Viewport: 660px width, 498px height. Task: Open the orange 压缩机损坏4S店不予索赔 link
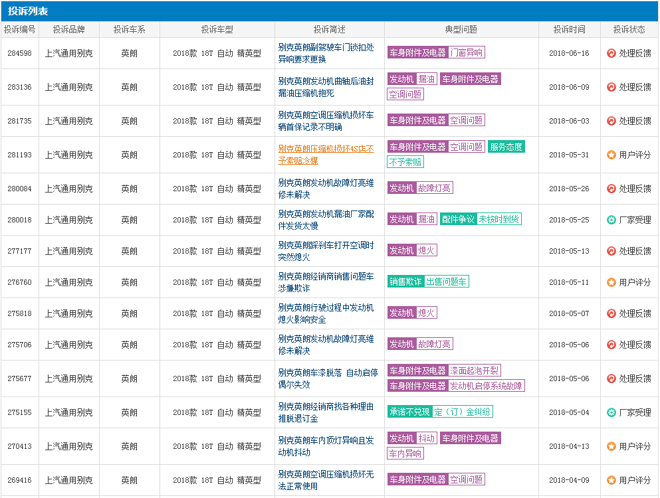point(326,155)
